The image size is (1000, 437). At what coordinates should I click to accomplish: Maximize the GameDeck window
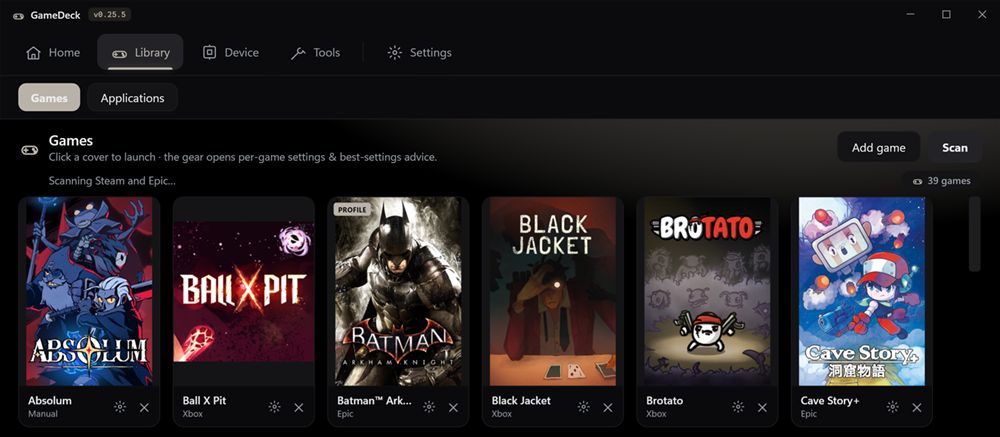(946, 15)
